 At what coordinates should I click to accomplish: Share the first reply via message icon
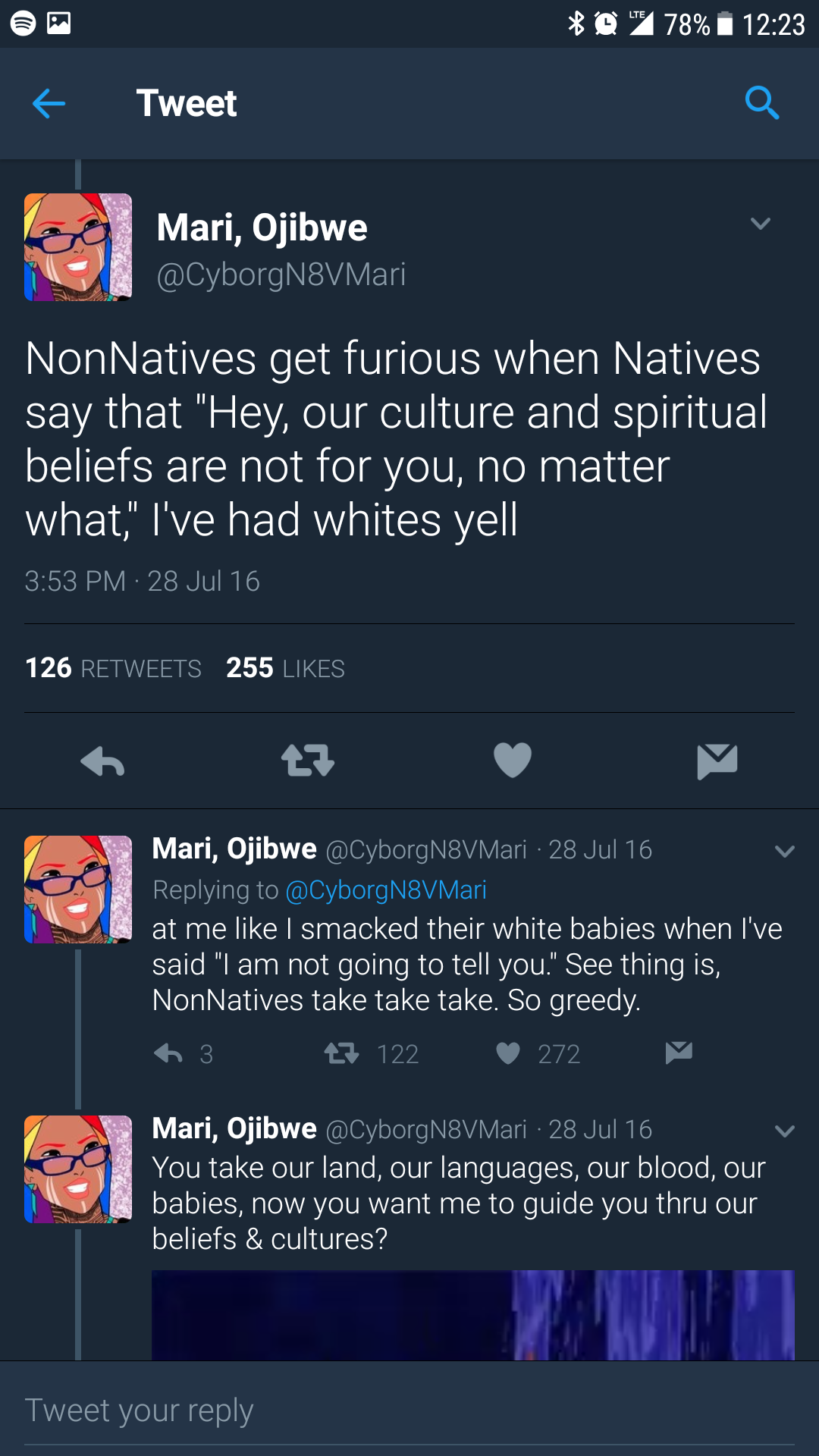tap(679, 1052)
